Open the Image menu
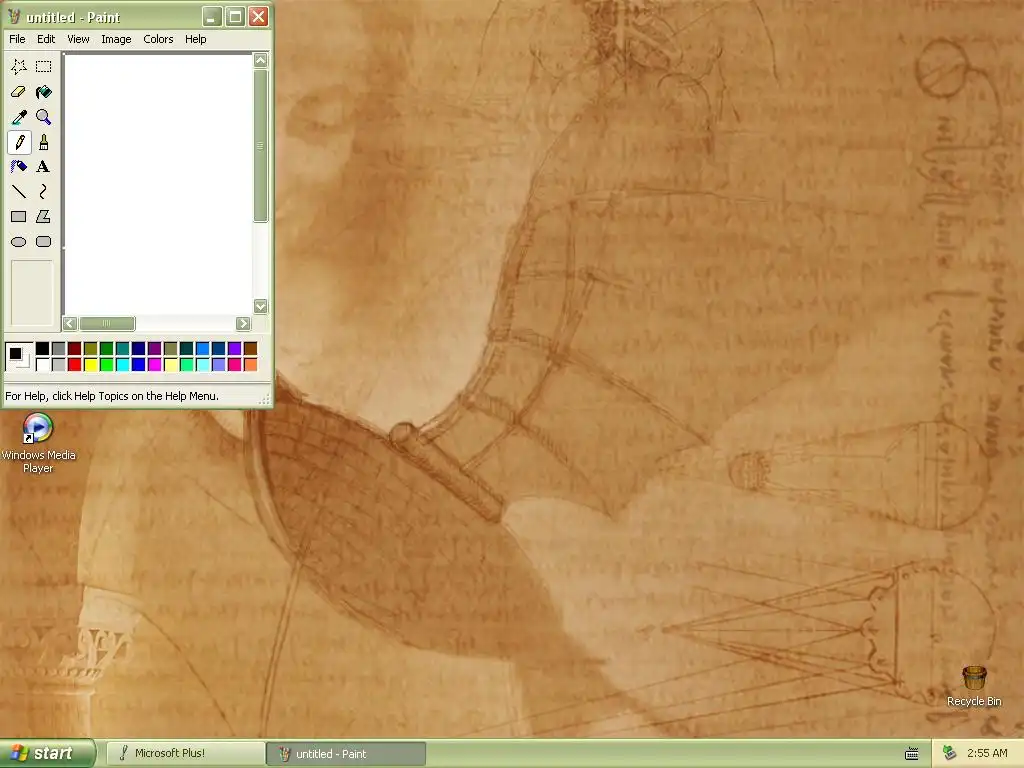1024x768 pixels. (116, 39)
